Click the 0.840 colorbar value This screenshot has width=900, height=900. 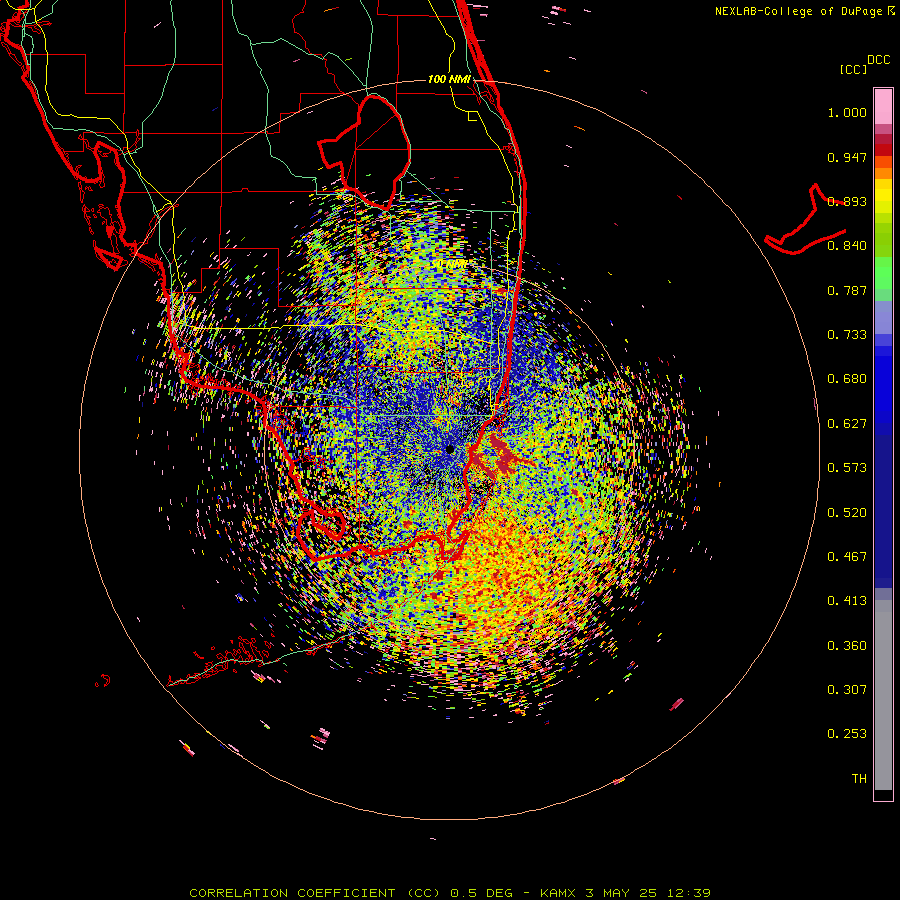[x=847, y=246]
